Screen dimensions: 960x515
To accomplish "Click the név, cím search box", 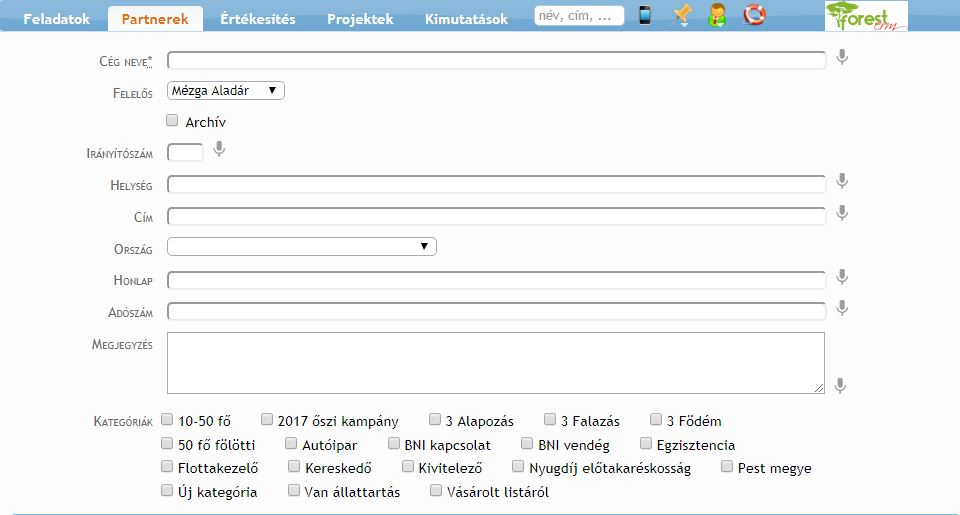I will pyautogui.click(x=579, y=16).
